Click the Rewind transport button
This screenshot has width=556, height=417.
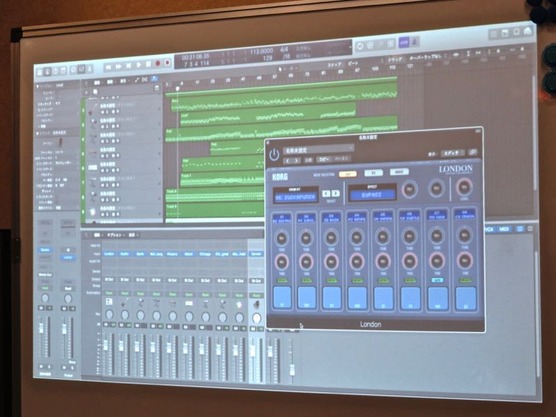pyautogui.click(x=109, y=67)
